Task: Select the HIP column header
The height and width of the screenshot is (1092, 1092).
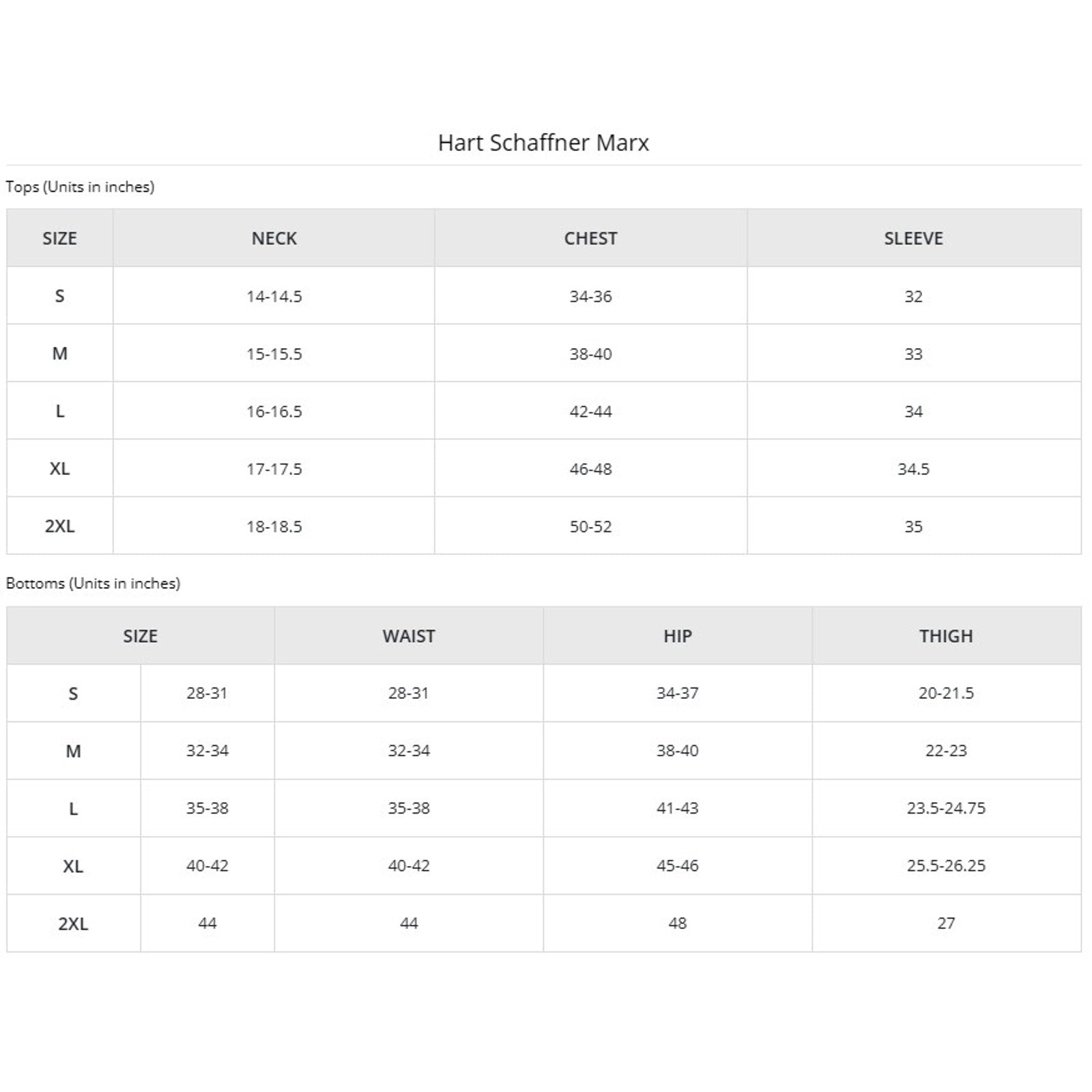Action: click(677, 636)
